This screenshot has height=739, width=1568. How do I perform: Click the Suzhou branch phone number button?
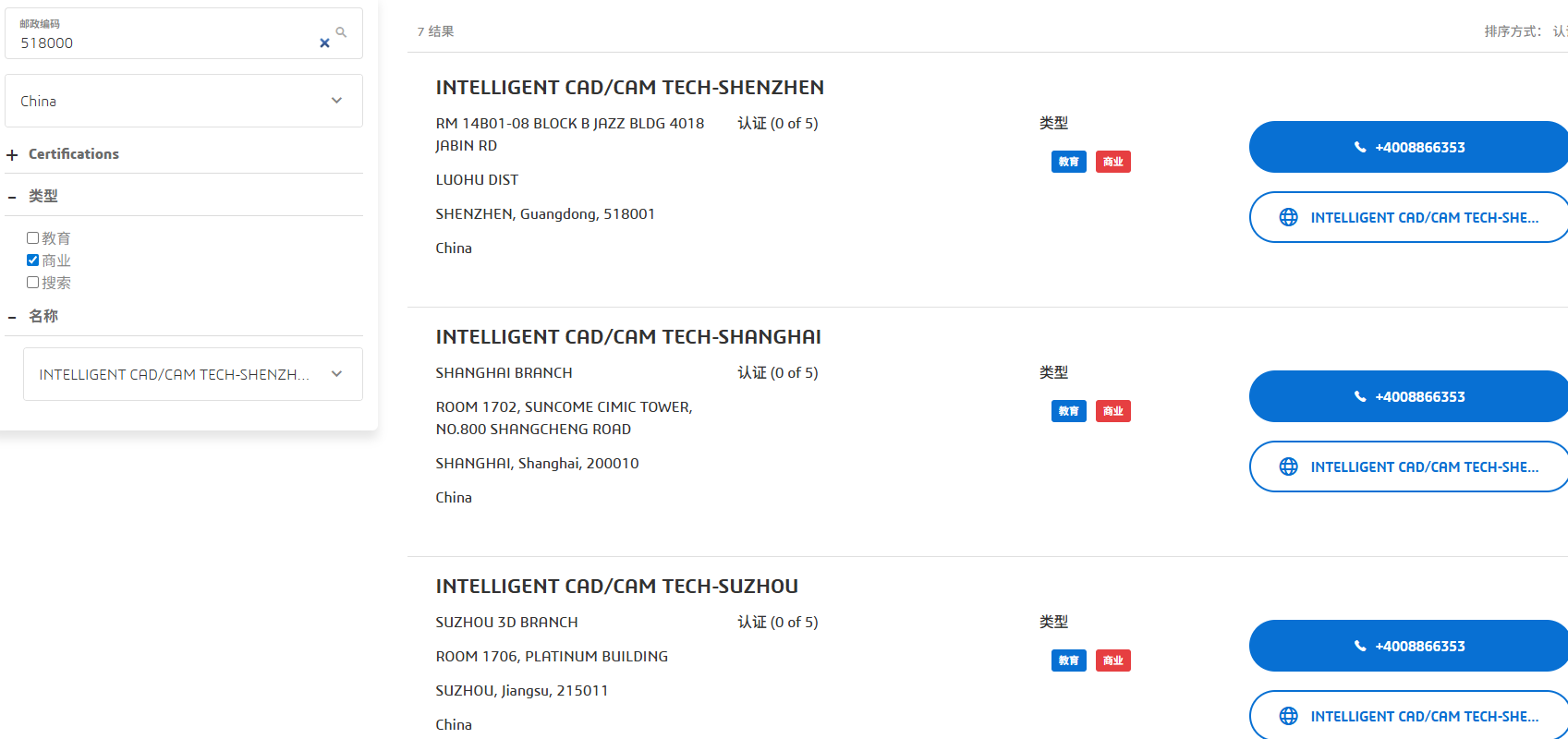coord(1408,646)
